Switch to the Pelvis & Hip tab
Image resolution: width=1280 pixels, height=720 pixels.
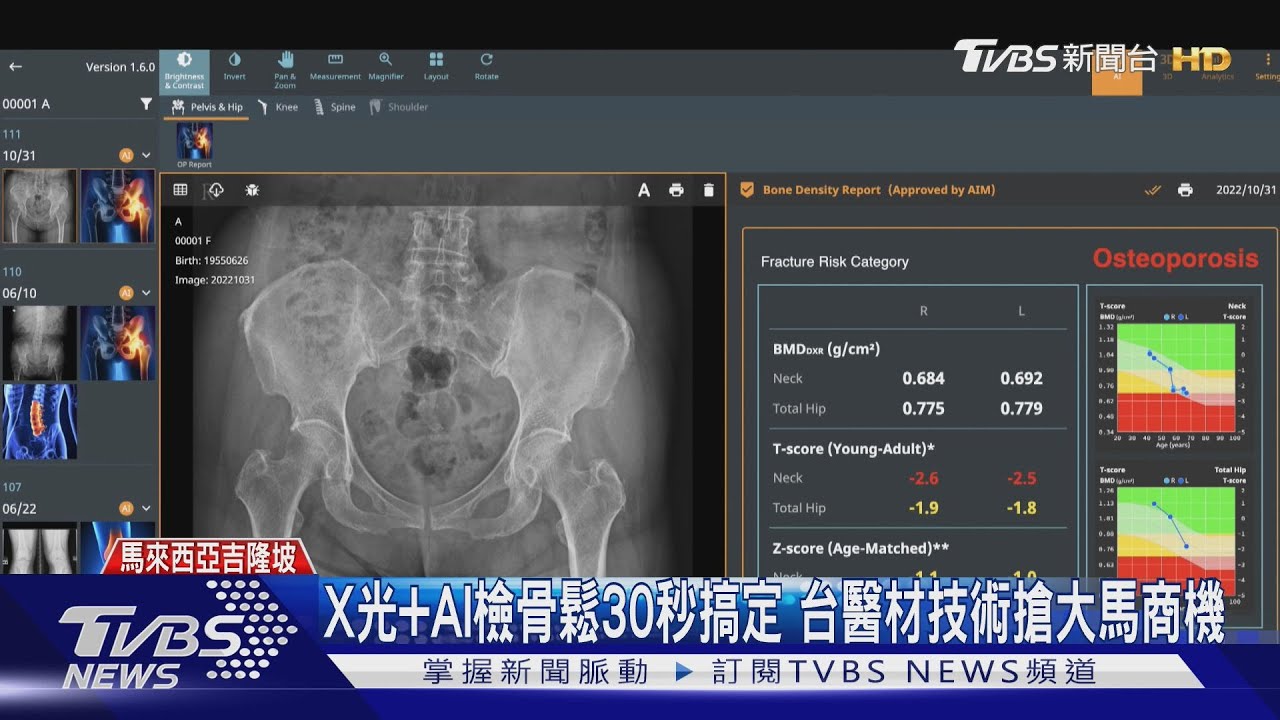click(x=207, y=107)
